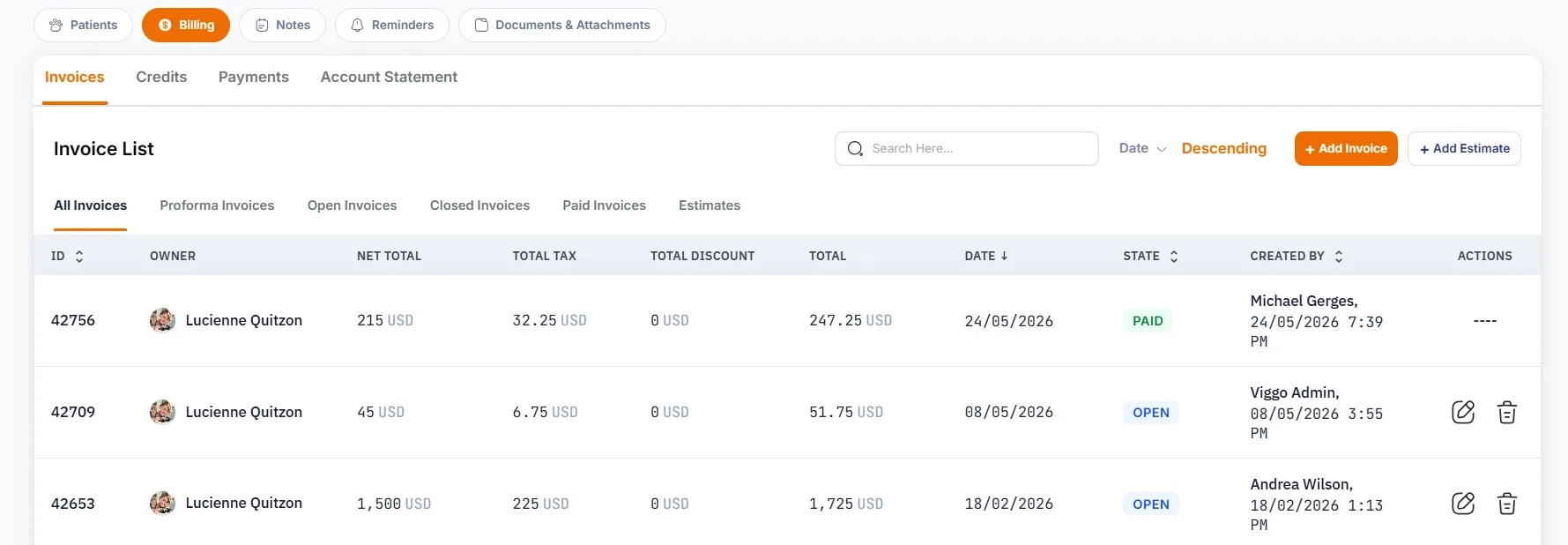Click the PAID status badge
Viewport: 1568px width, 545px height.
(1148, 321)
